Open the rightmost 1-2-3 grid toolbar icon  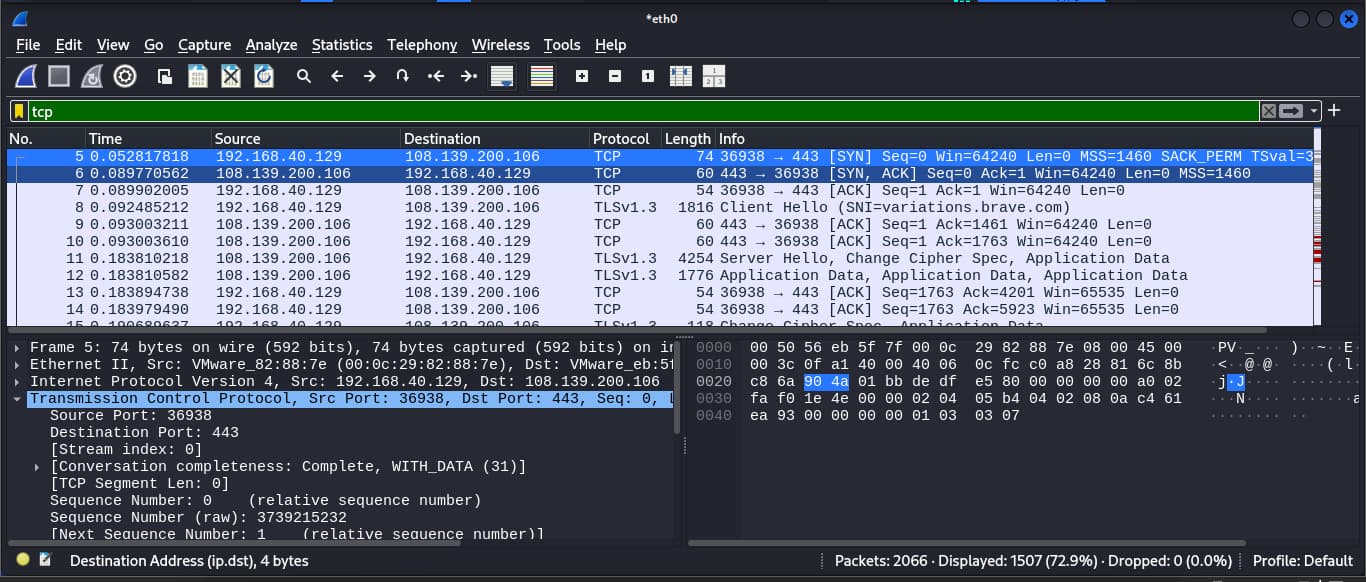(x=714, y=76)
